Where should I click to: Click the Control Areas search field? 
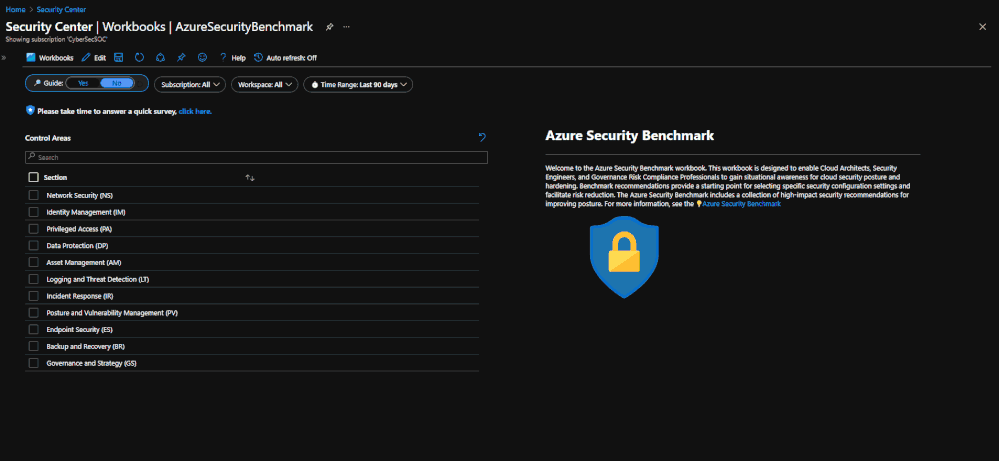[256, 157]
